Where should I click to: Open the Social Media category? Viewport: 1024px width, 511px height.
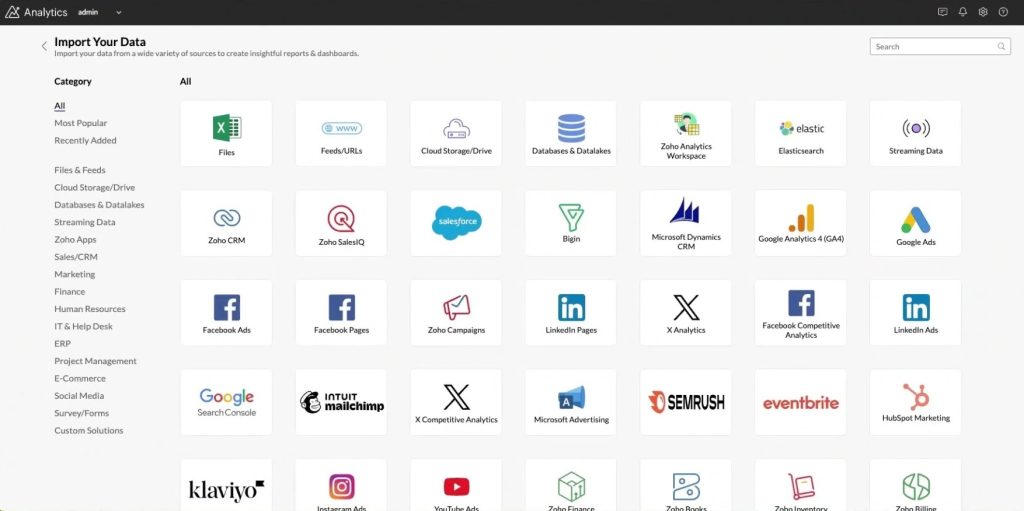point(79,395)
